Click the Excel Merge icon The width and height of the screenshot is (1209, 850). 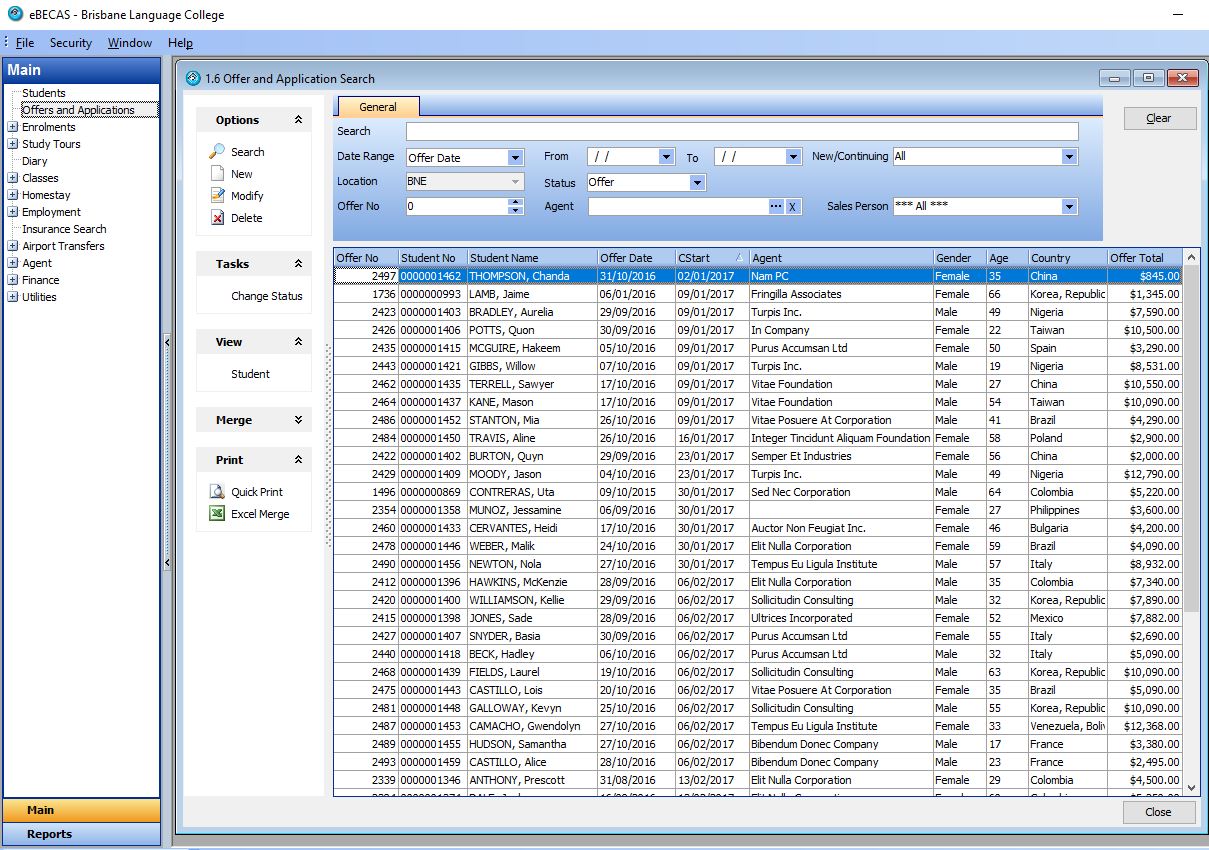(217, 514)
